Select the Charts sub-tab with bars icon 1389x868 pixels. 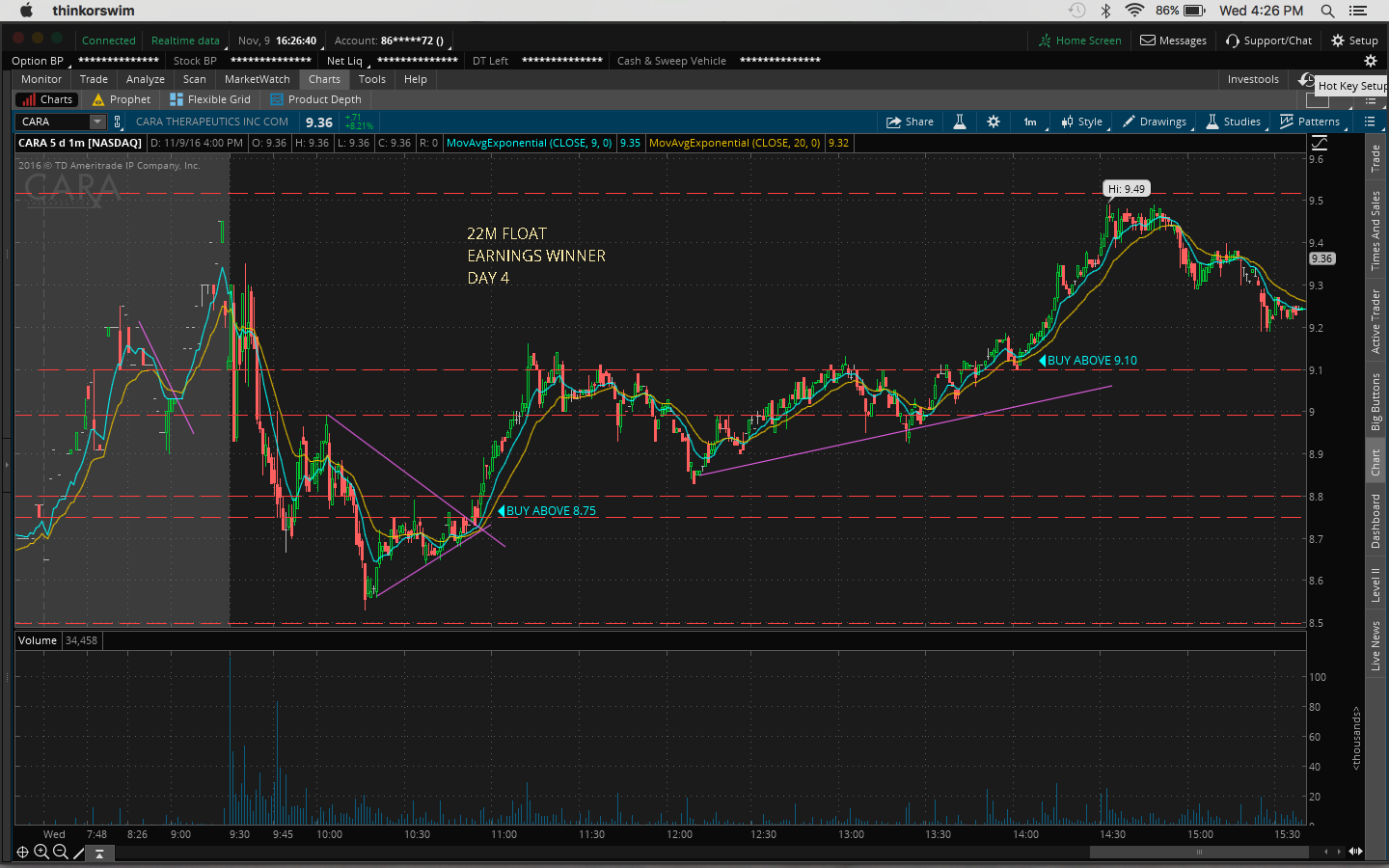click(47, 99)
